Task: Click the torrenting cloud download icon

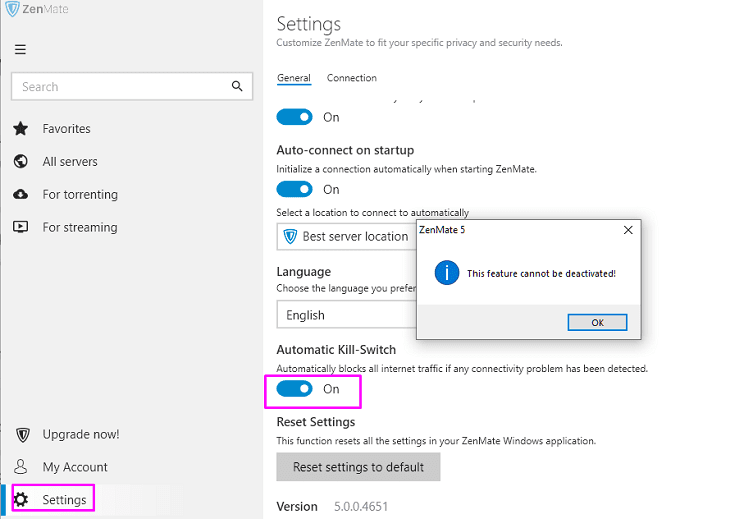Action: pos(21,194)
